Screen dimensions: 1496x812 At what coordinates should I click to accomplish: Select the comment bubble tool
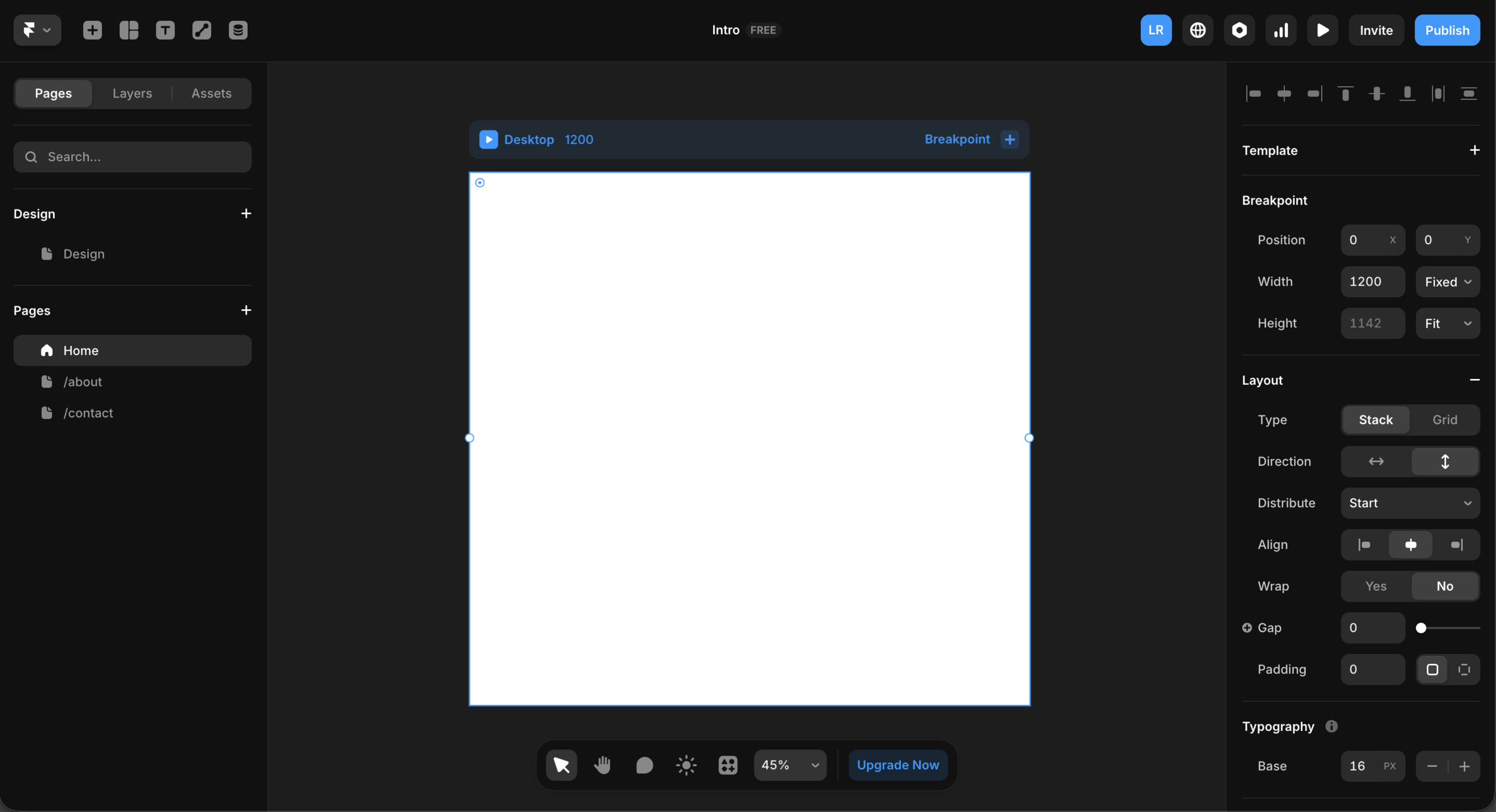point(644,765)
